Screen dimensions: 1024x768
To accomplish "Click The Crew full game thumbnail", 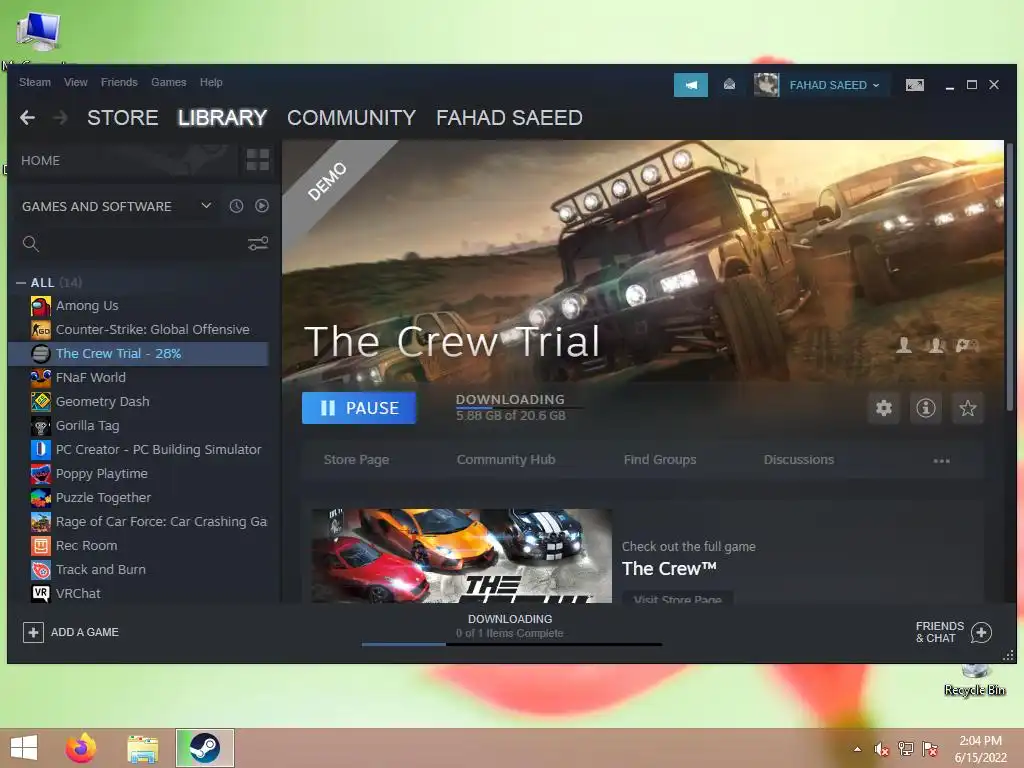I will coord(462,556).
